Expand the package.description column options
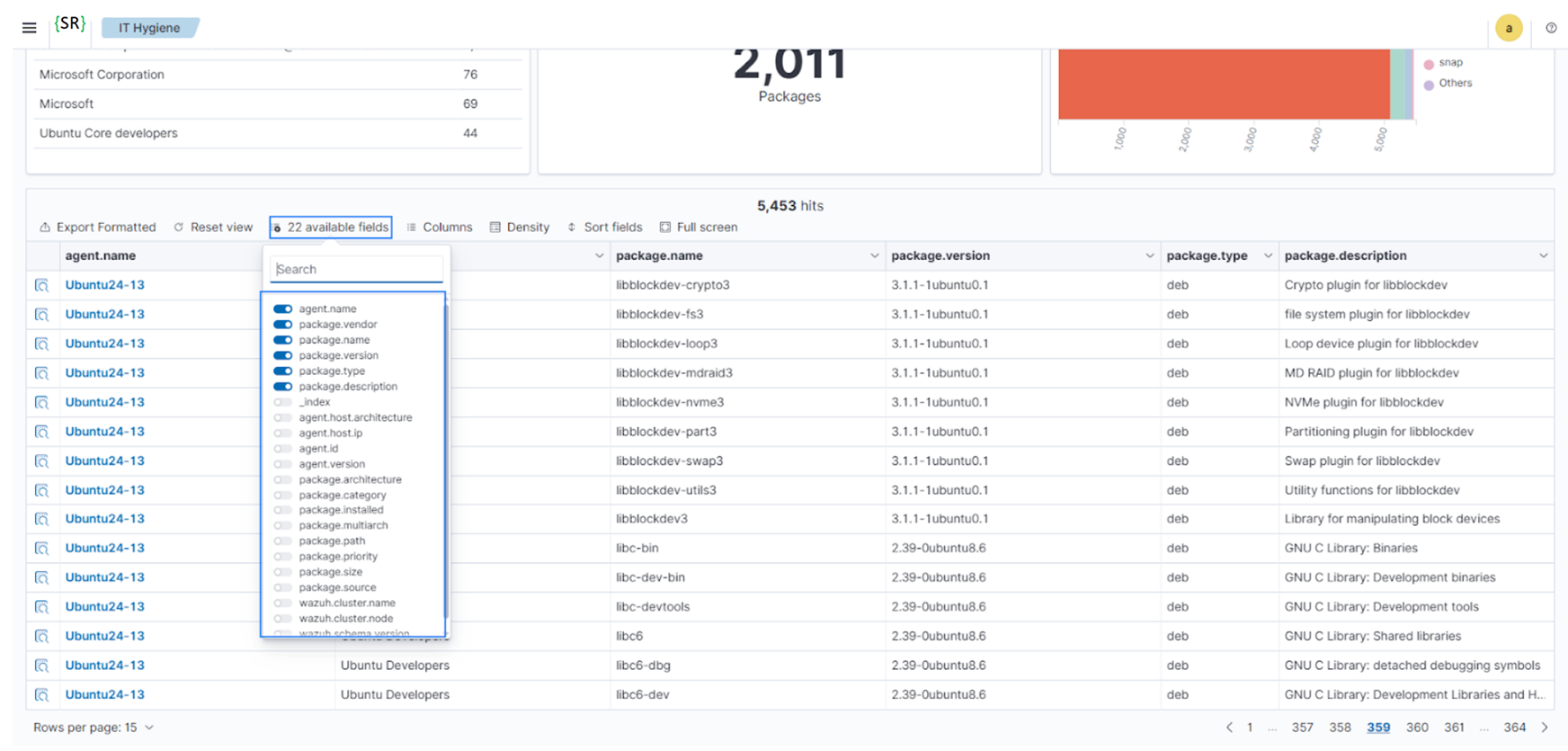This screenshot has height=751, width=1568. (x=1543, y=256)
